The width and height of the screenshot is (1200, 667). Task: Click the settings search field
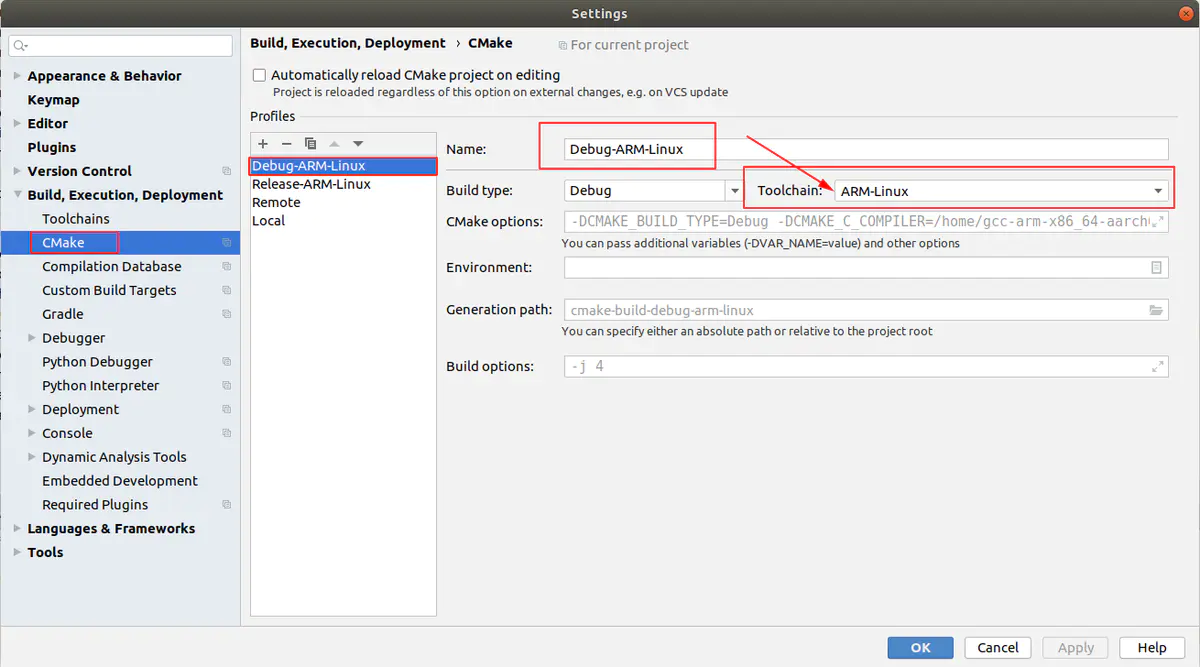[x=125, y=46]
